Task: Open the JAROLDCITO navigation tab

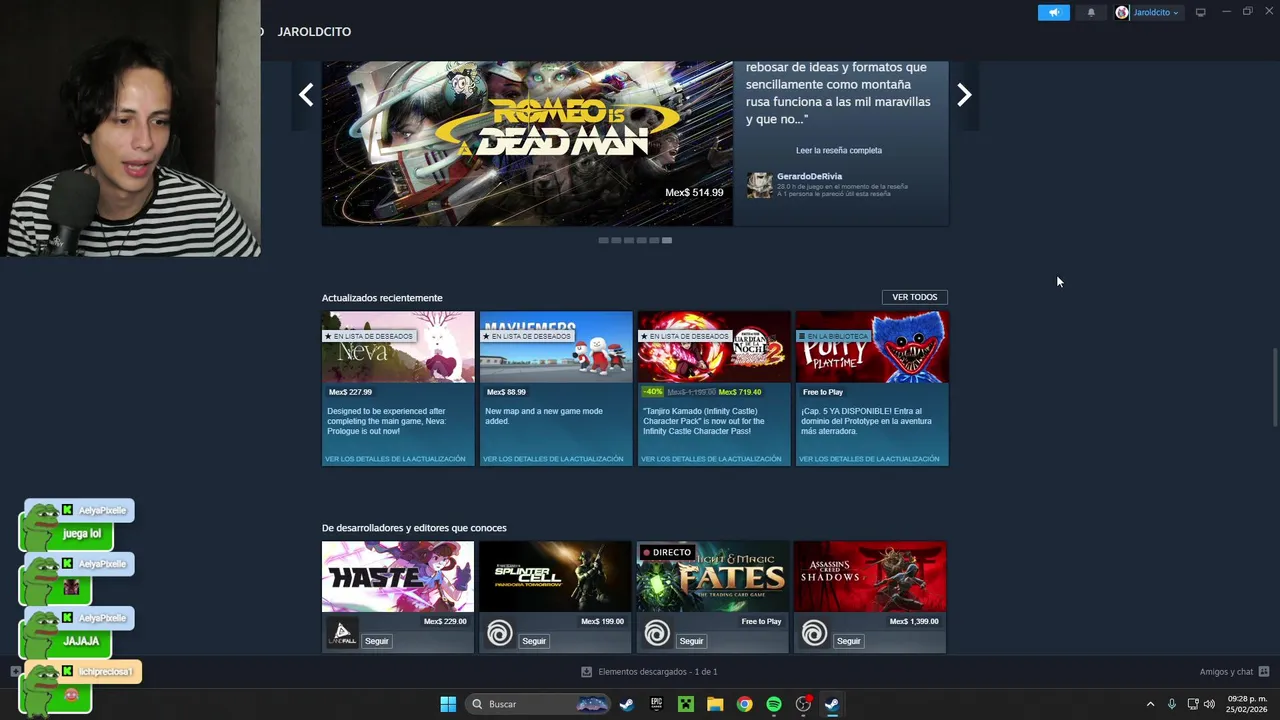Action: coord(314,32)
